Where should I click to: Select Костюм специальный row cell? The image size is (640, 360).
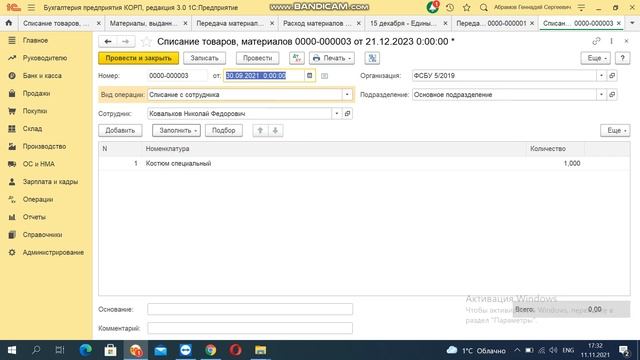coord(178,163)
